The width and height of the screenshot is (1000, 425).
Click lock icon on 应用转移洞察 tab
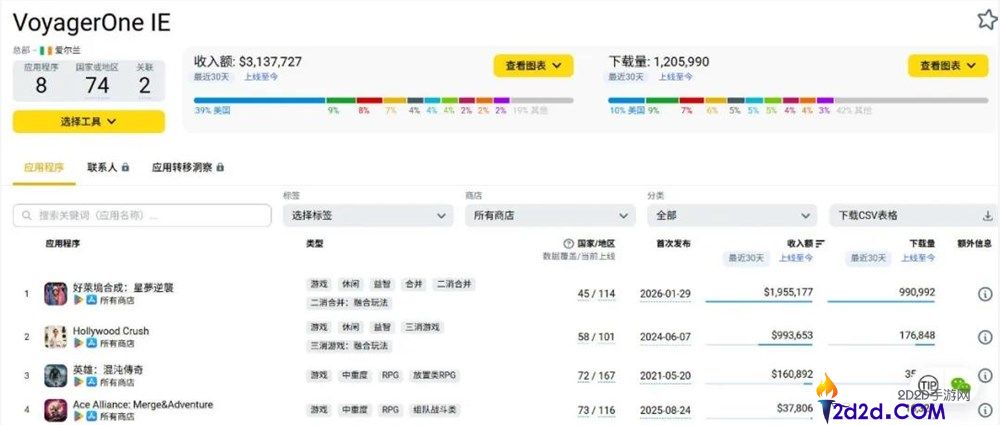coord(220,168)
